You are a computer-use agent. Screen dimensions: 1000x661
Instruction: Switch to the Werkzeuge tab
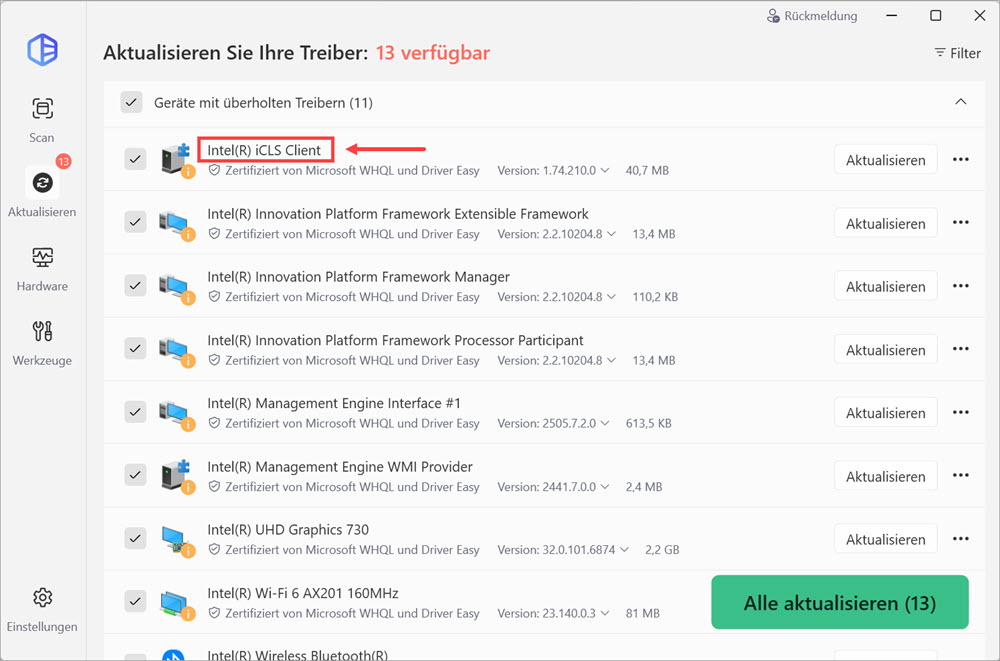pyautogui.click(x=42, y=343)
